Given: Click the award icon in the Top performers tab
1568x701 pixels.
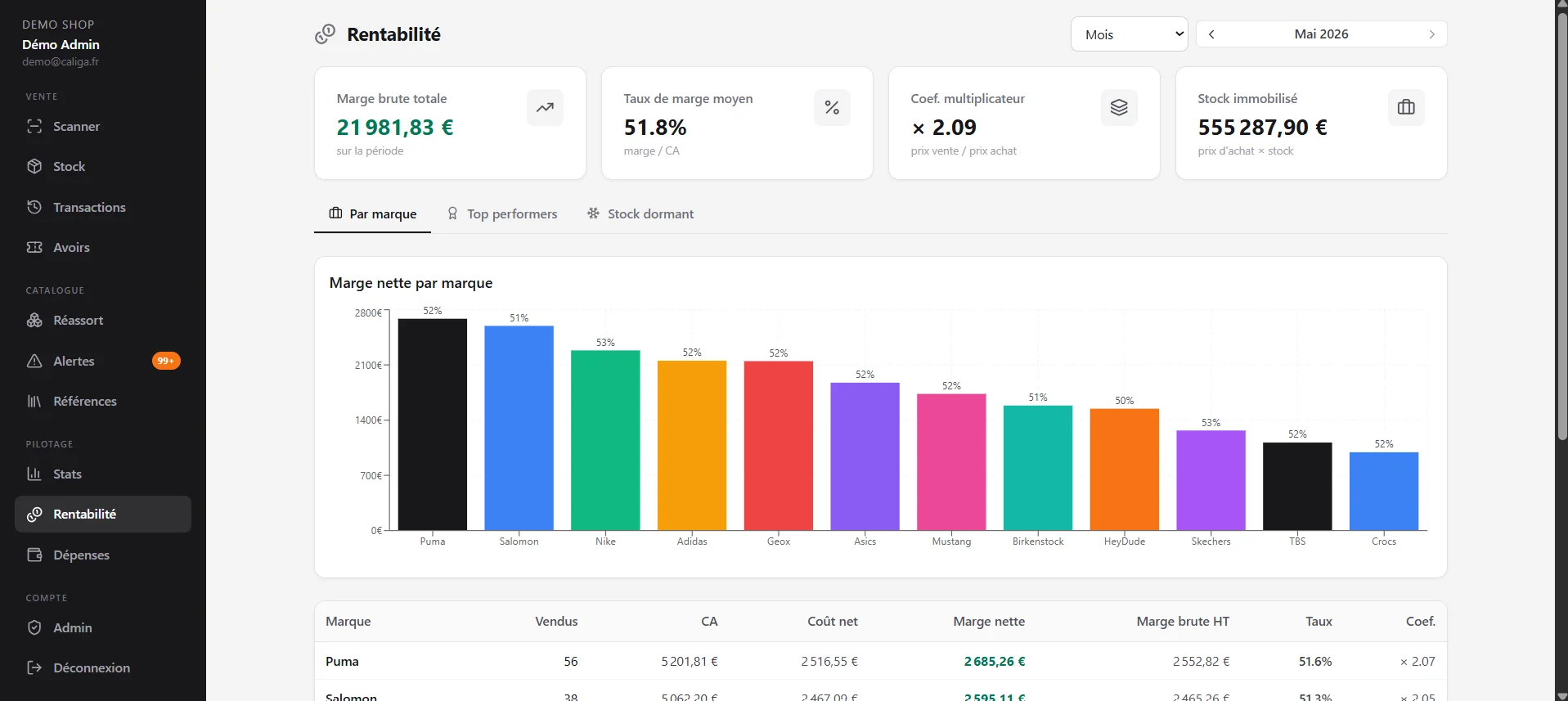Looking at the screenshot, I should (452, 213).
